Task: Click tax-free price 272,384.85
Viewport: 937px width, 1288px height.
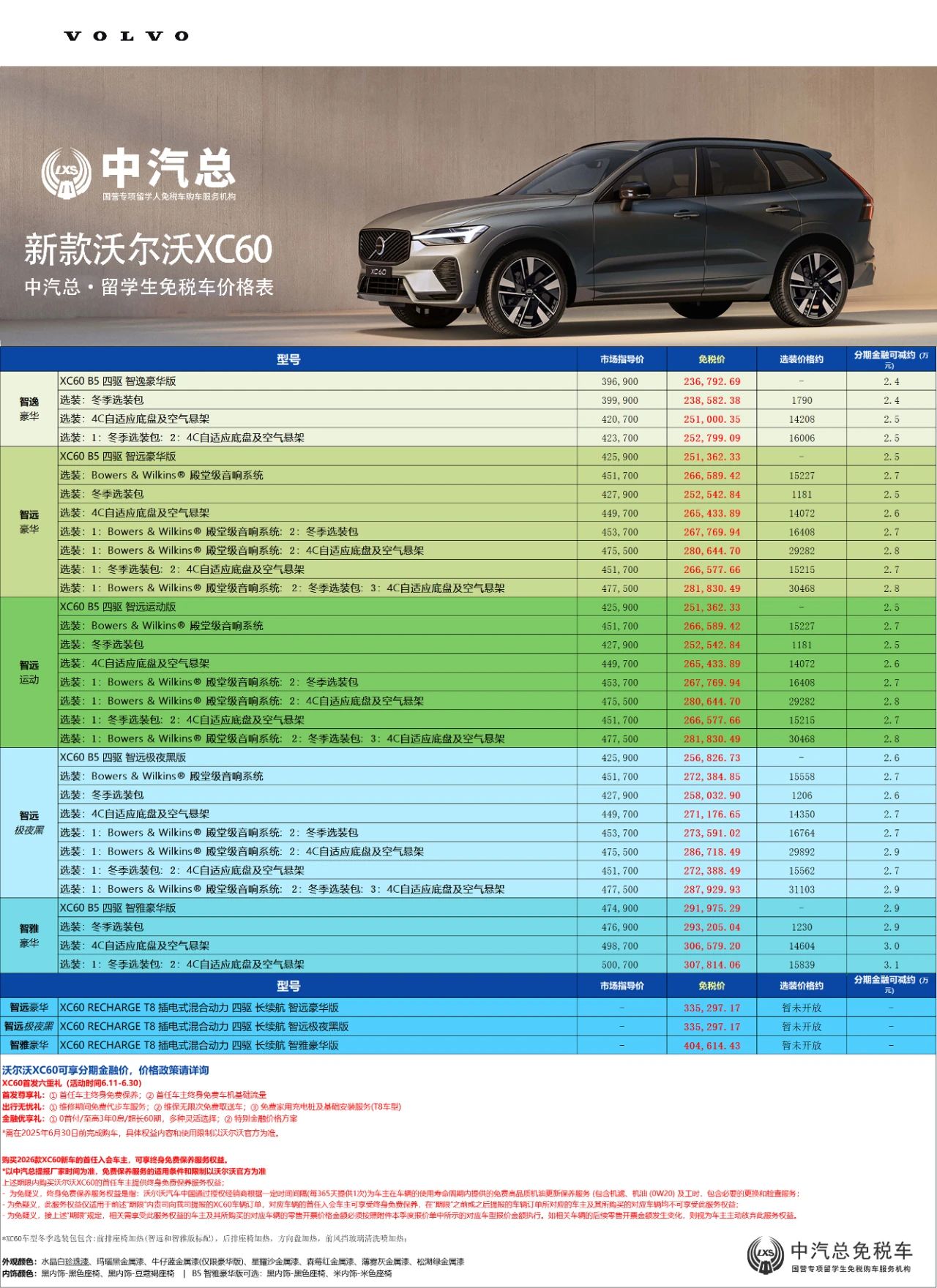Action: pos(712,776)
